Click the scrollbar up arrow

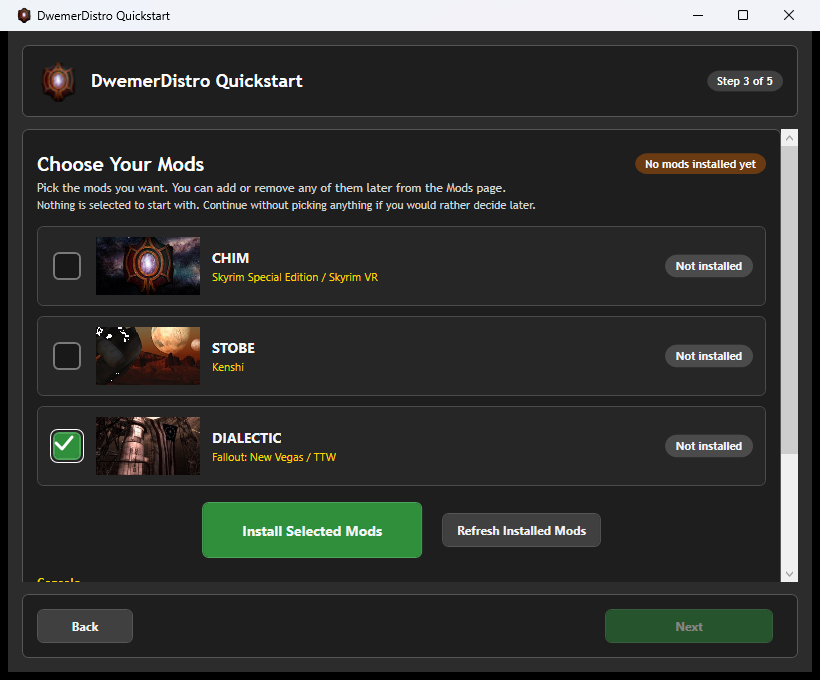pos(789,138)
